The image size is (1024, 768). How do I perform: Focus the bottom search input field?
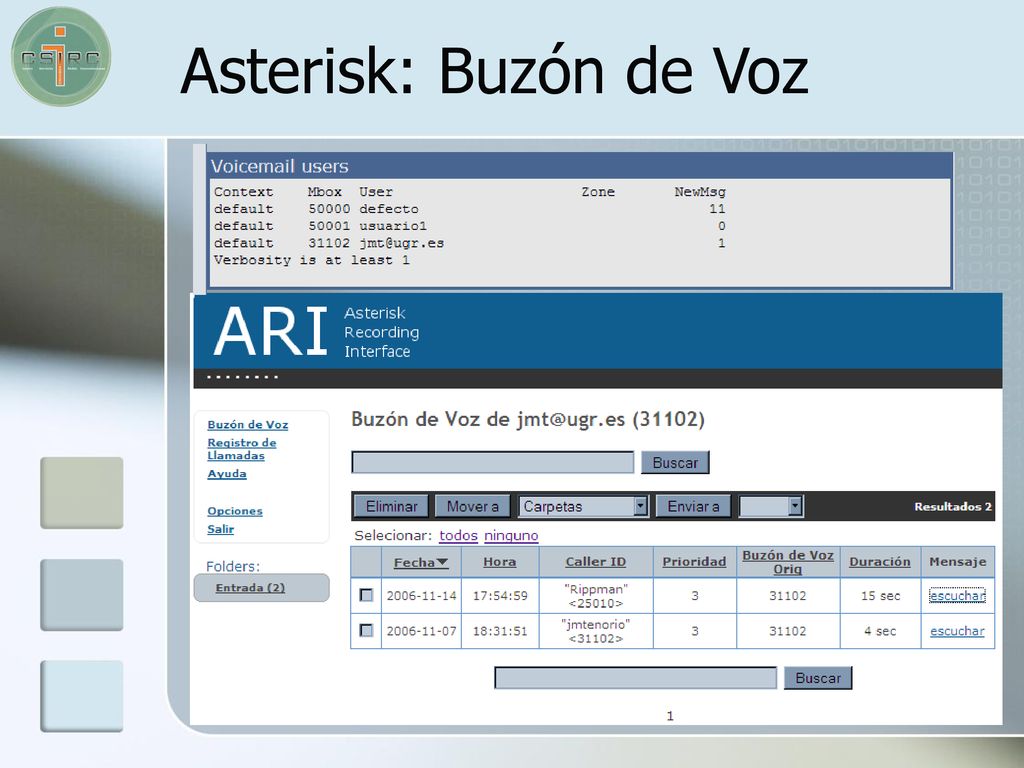635,678
